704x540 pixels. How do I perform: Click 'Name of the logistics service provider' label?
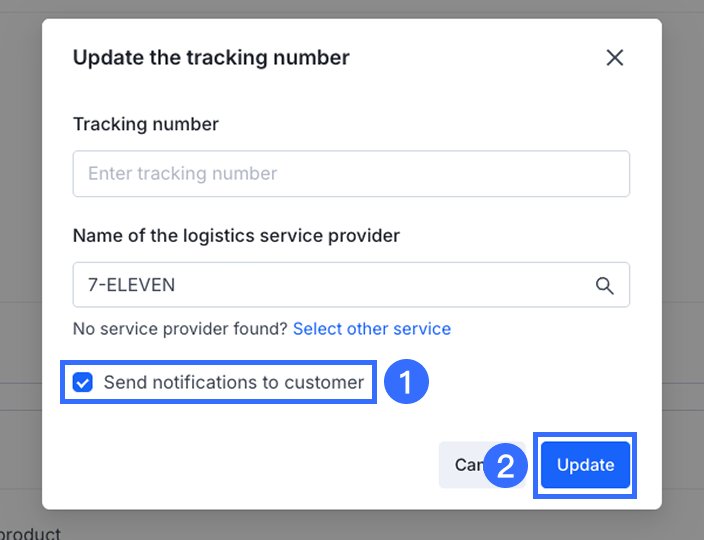point(236,236)
